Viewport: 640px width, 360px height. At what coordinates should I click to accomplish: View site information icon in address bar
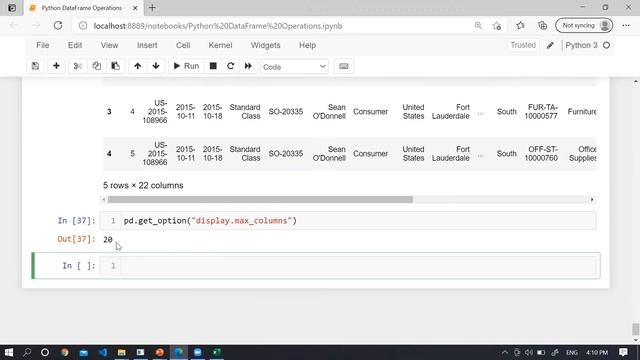[83, 26]
